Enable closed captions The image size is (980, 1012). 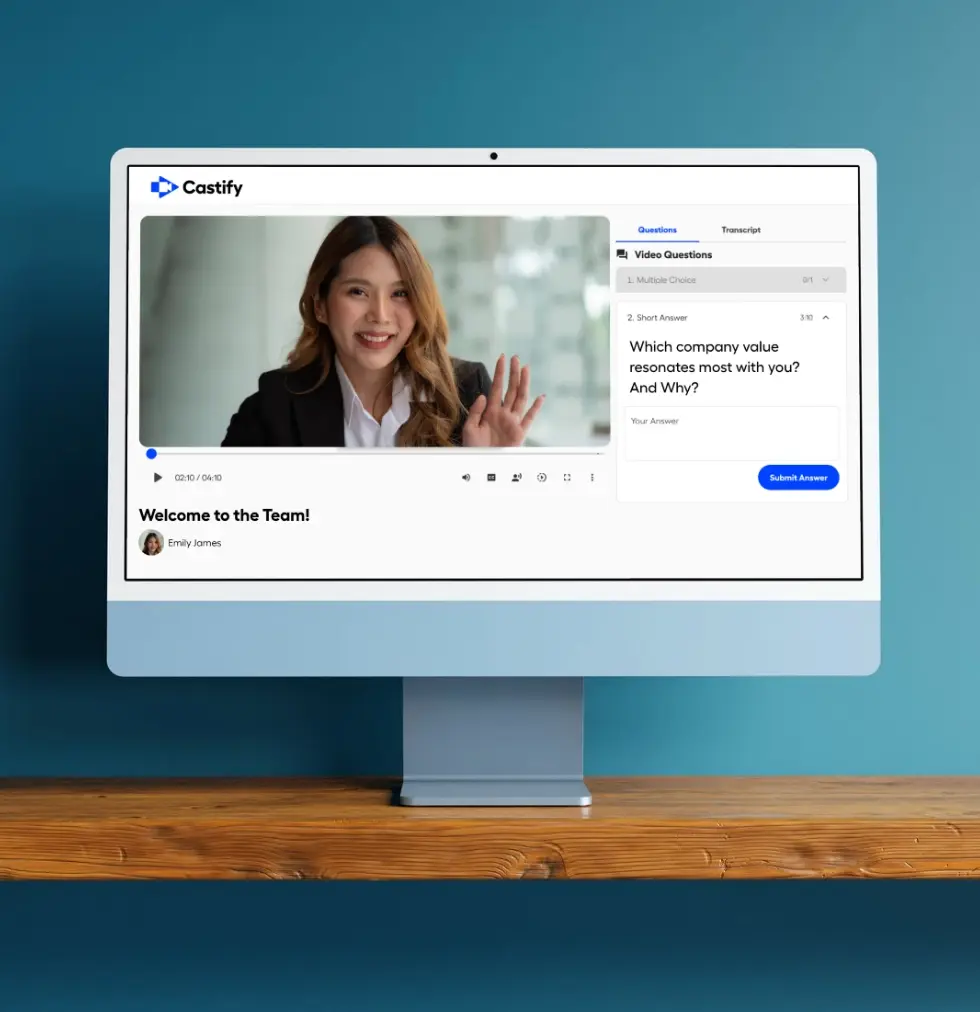(491, 478)
